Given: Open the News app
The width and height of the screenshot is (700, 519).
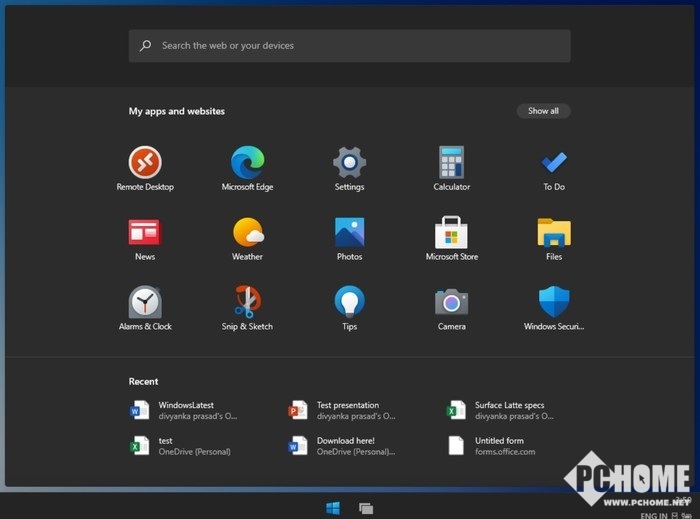Looking at the screenshot, I should 145,233.
